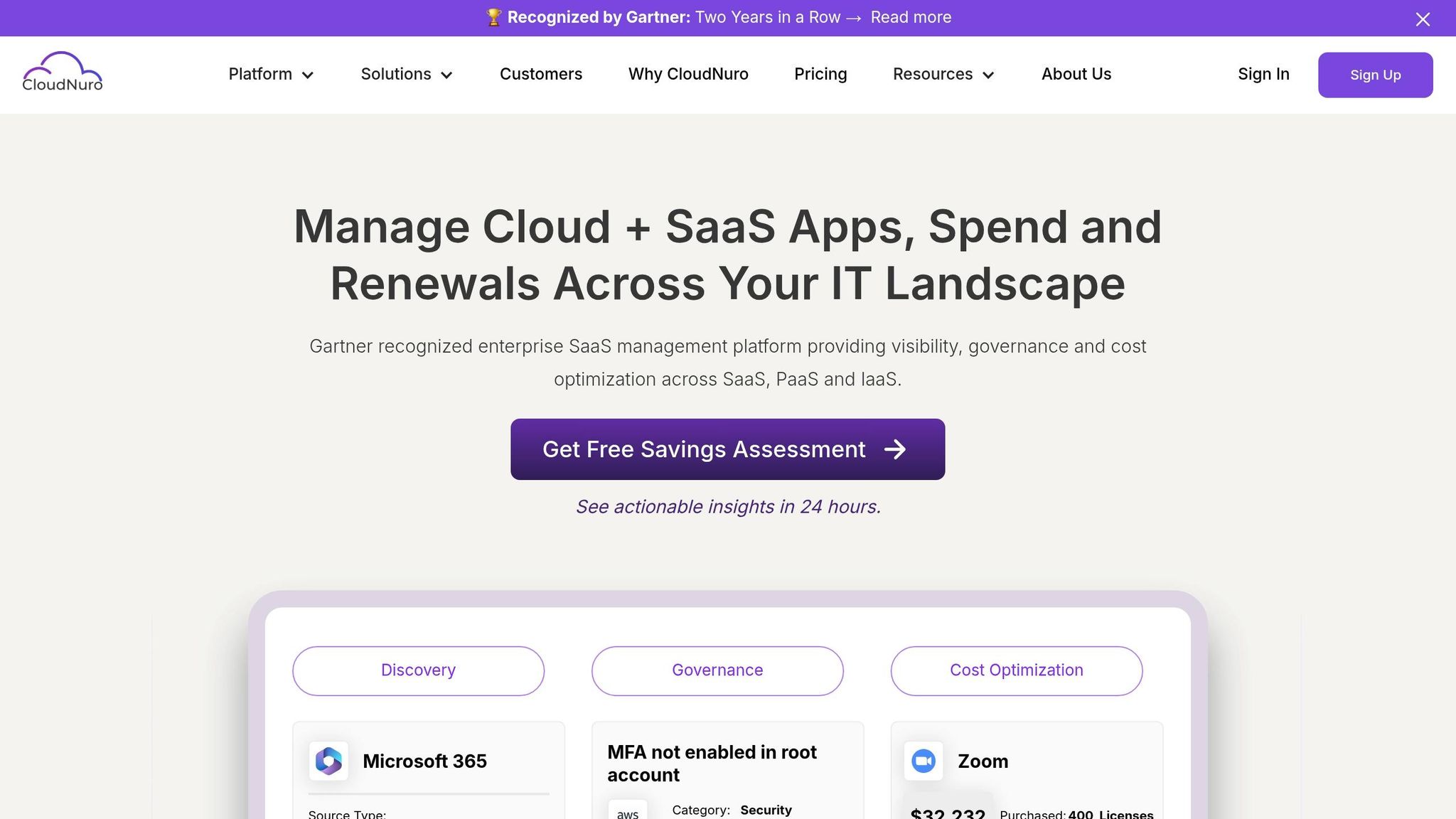Screen dimensions: 1456x819
Task: Expand the Platform dropdown menu
Action: (271, 75)
